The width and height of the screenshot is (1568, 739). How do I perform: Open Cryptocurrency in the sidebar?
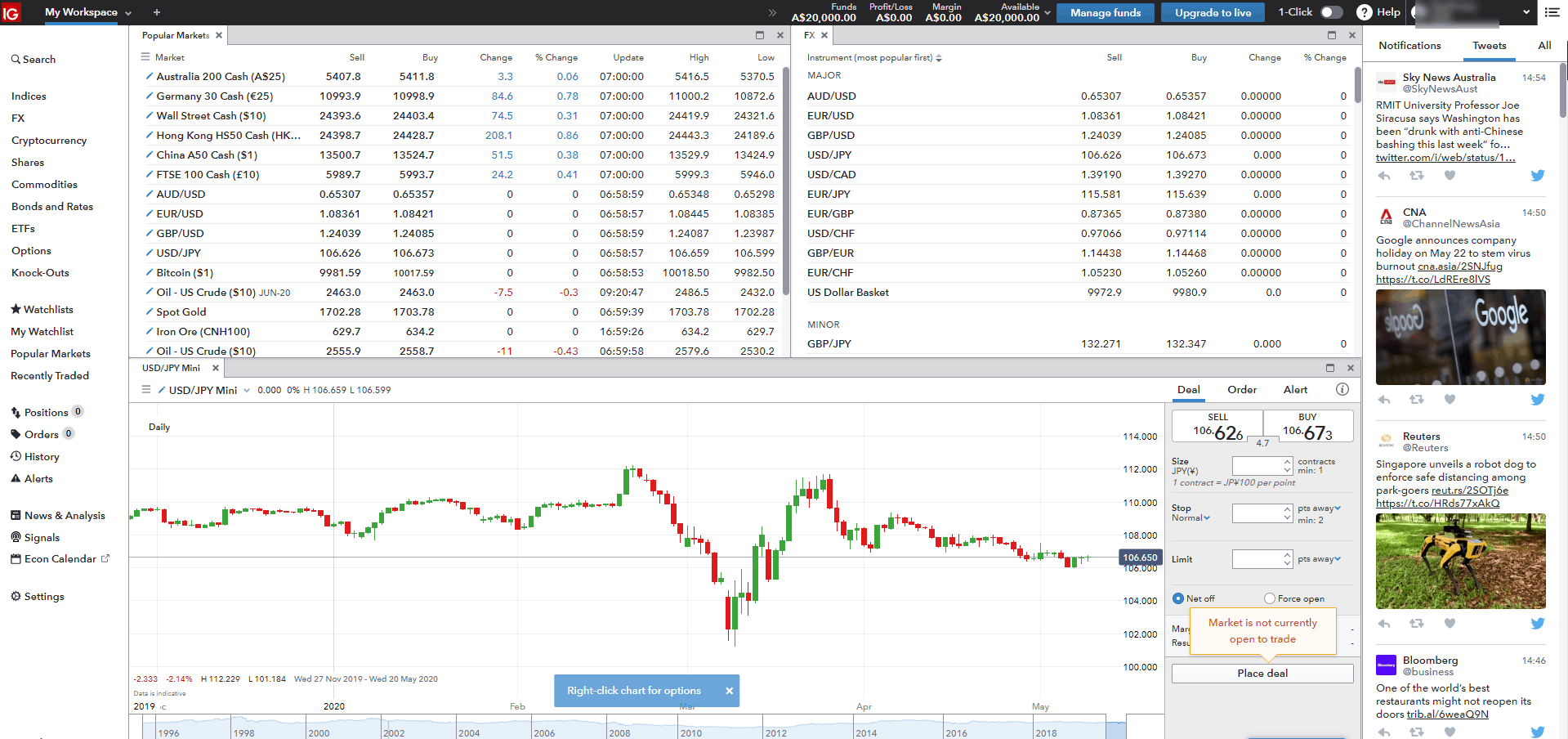[49, 141]
